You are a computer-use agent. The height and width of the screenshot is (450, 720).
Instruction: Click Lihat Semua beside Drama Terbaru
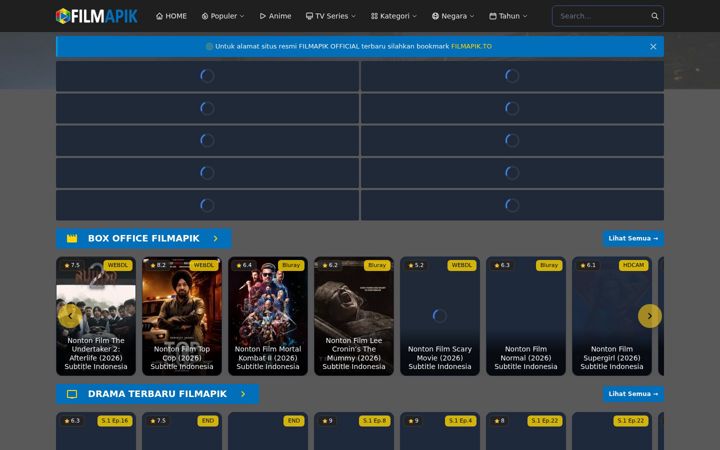point(633,394)
